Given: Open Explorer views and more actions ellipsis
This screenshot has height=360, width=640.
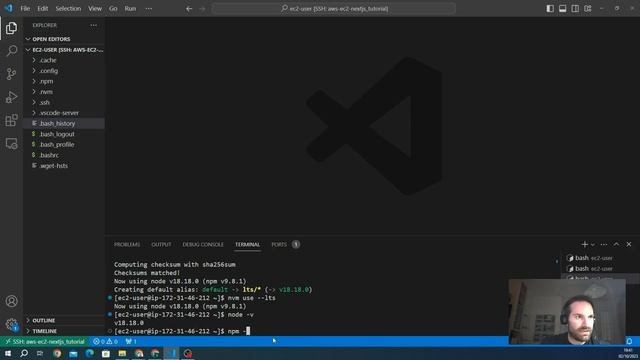Looking at the screenshot, I should point(93,25).
